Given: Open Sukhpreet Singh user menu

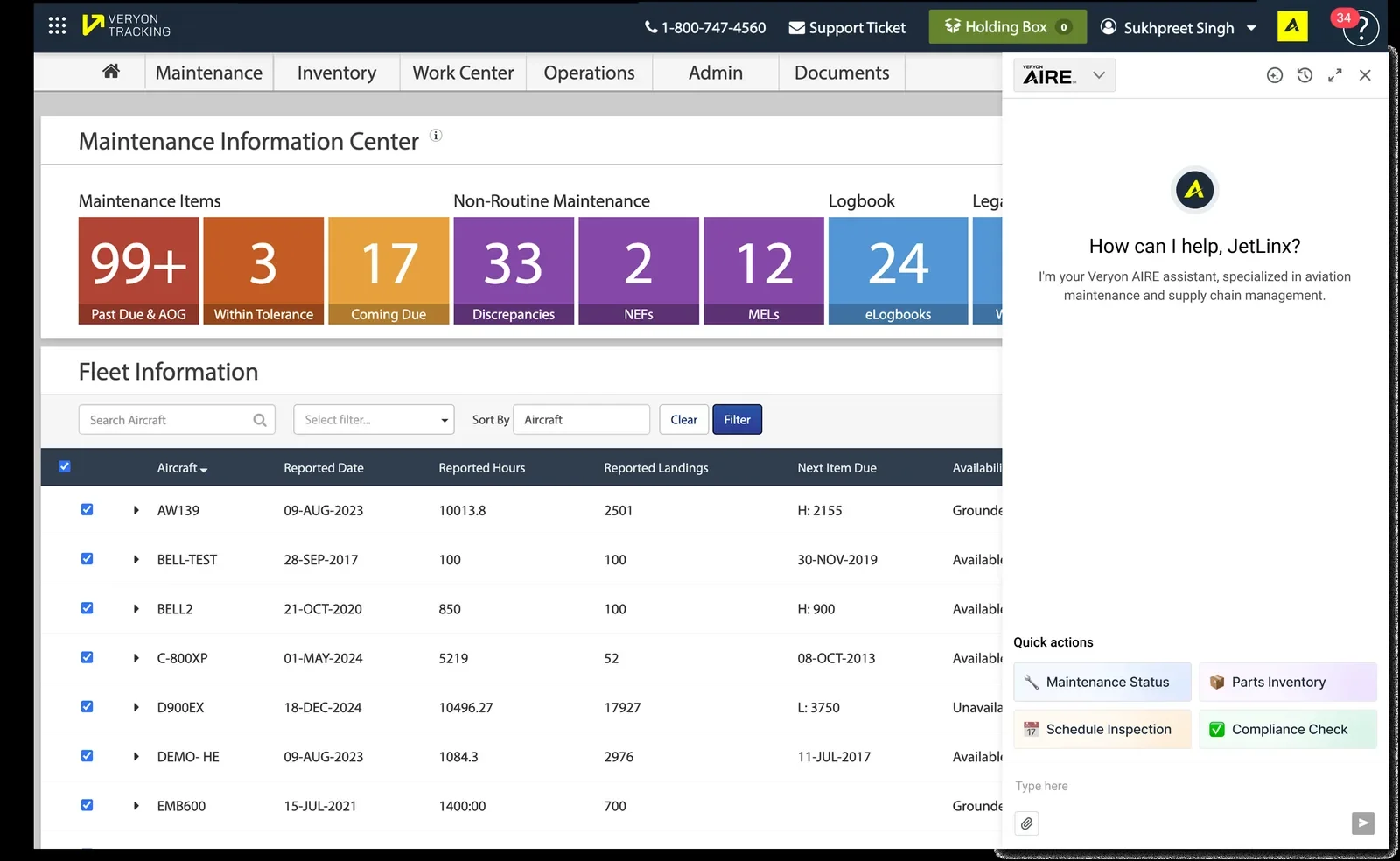Looking at the screenshot, I should pos(1178,27).
